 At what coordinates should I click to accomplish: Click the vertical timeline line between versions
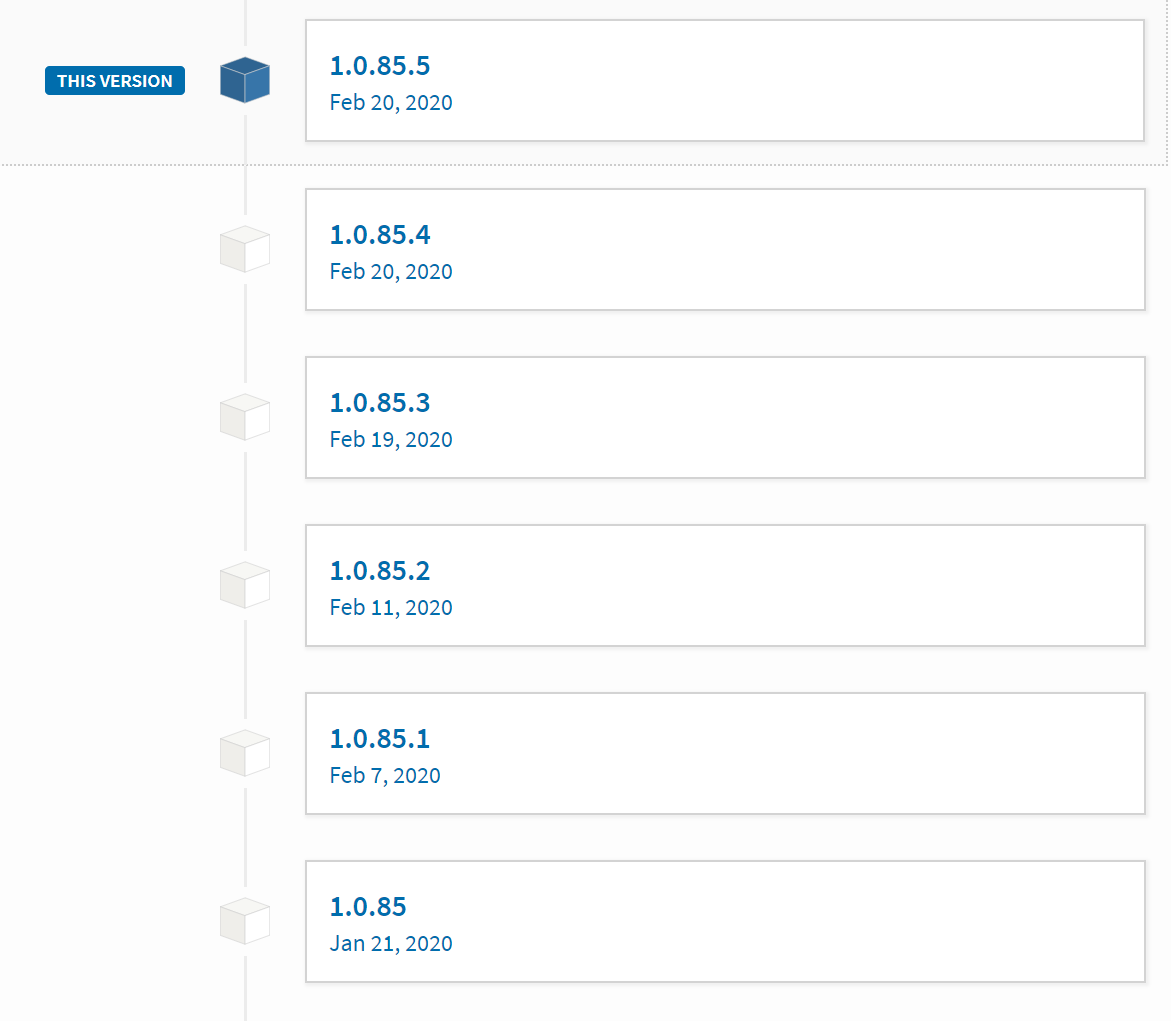pos(244,500)
